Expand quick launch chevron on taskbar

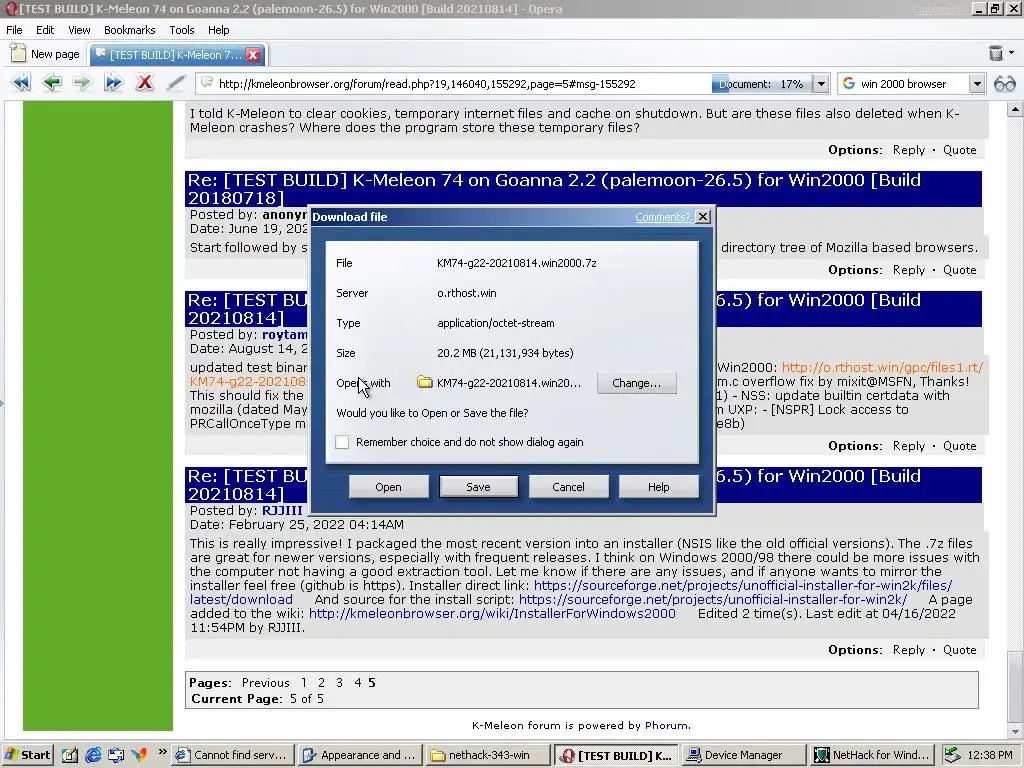click(x=162, y=752)
